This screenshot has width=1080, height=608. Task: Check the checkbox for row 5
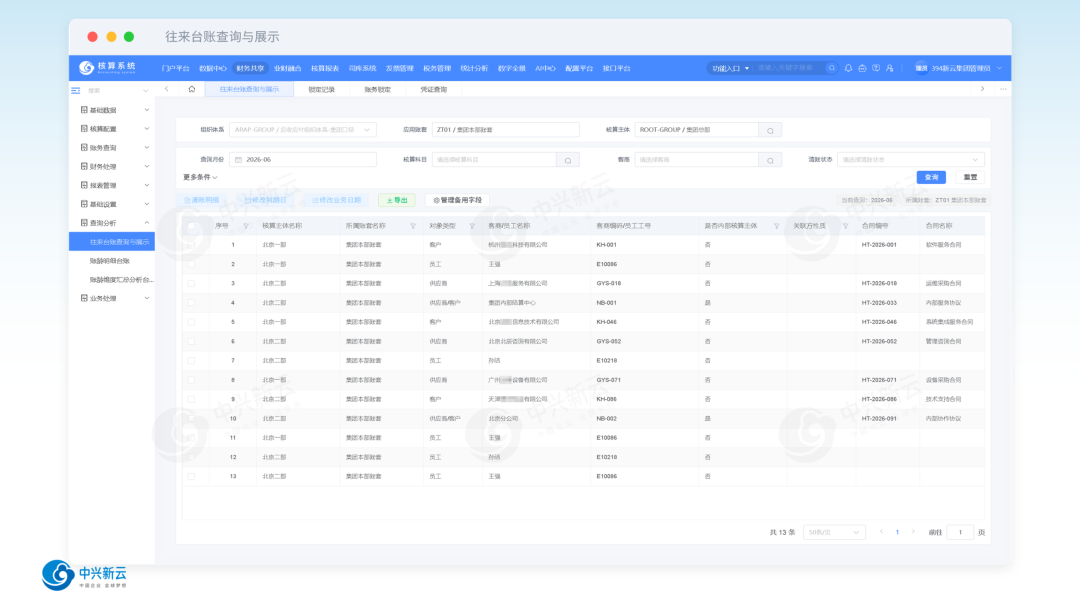tap(191, 322)
